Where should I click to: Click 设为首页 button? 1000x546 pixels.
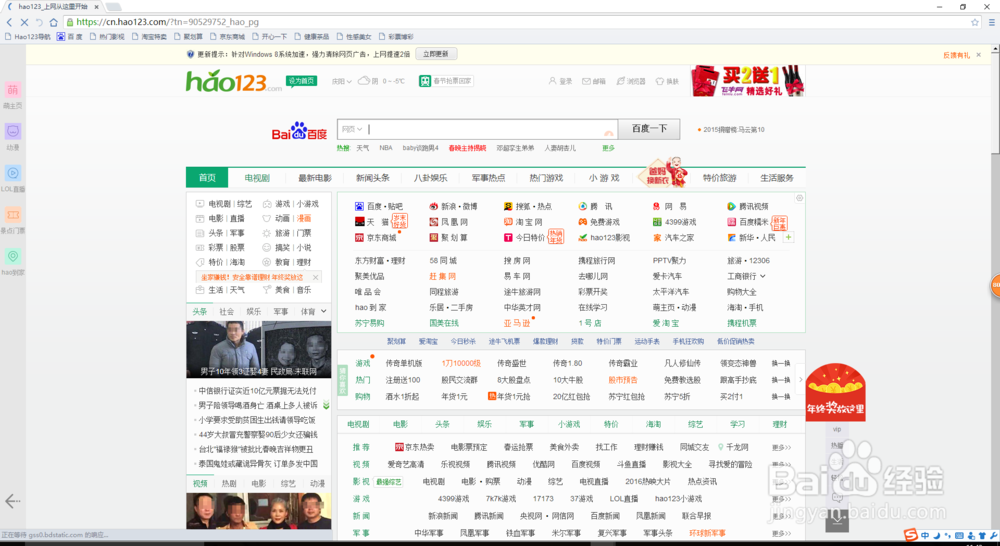click(301, 81)
